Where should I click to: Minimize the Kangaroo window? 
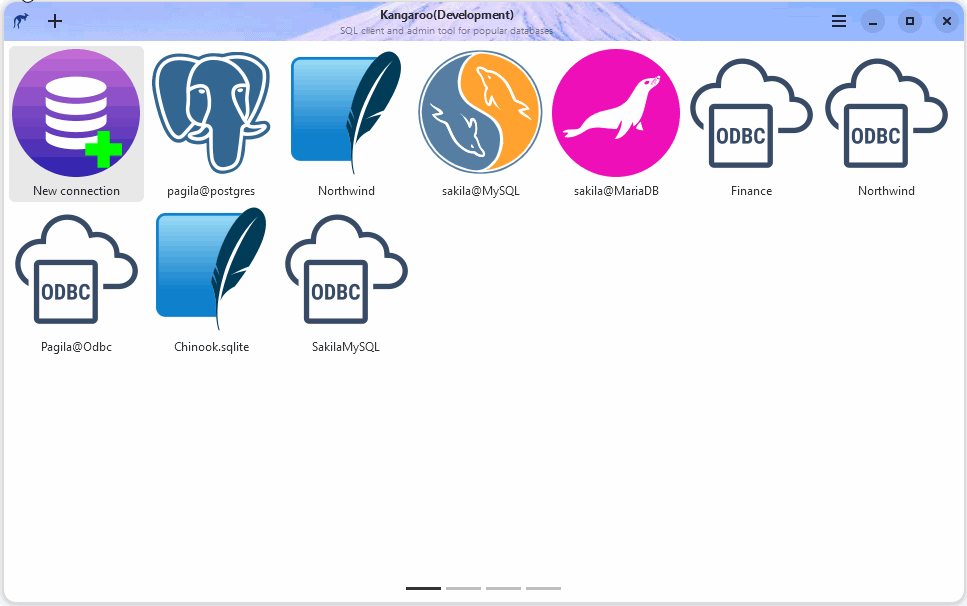coord(873,21)
